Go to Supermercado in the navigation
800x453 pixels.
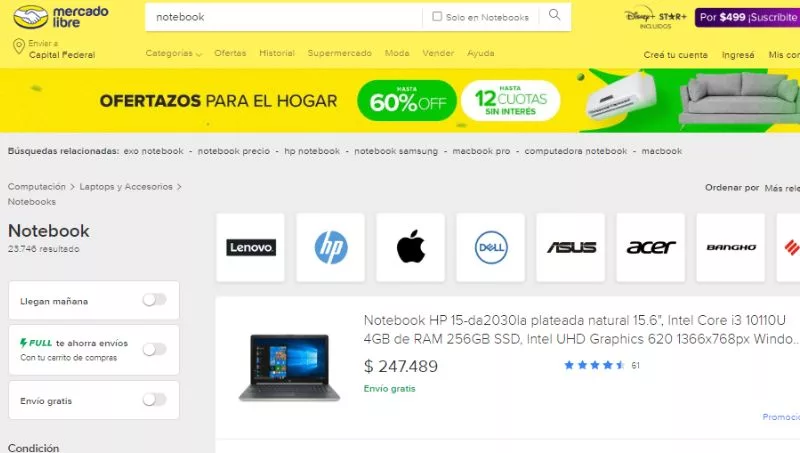[x=340, y=53]
